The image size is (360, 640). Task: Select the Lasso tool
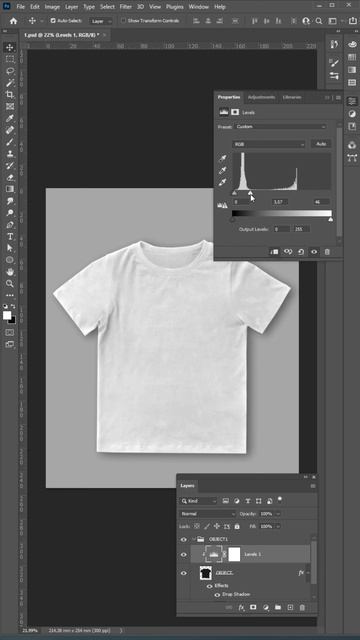(10, 71)
